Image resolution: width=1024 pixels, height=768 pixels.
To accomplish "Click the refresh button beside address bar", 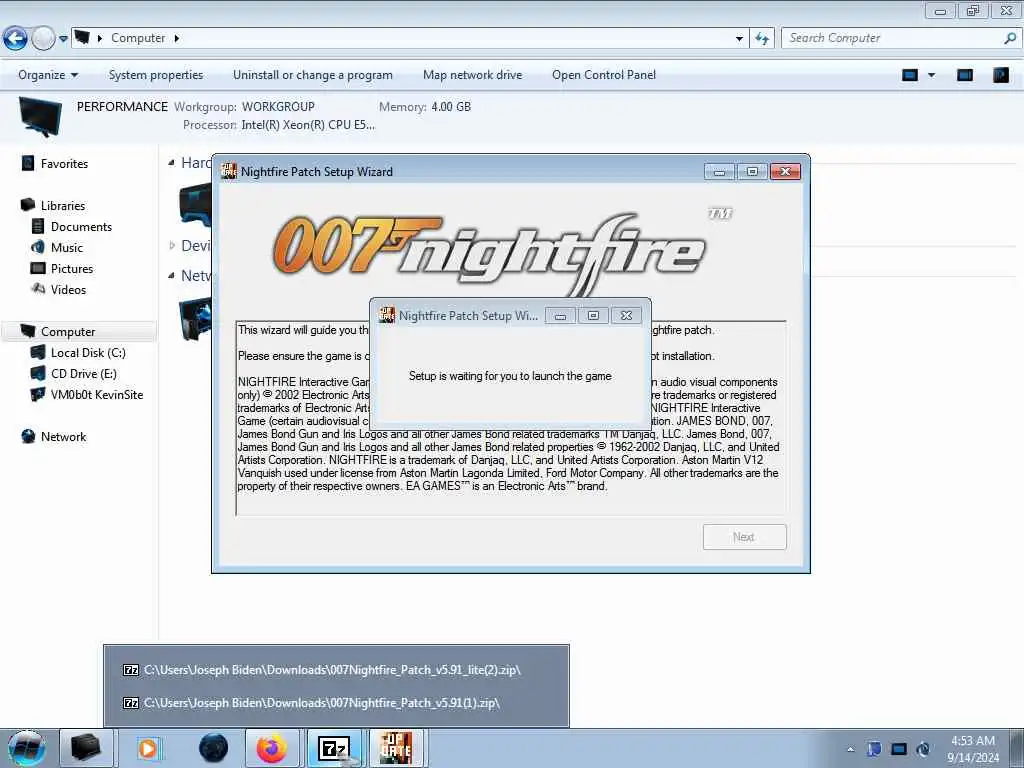I will 761,39.
